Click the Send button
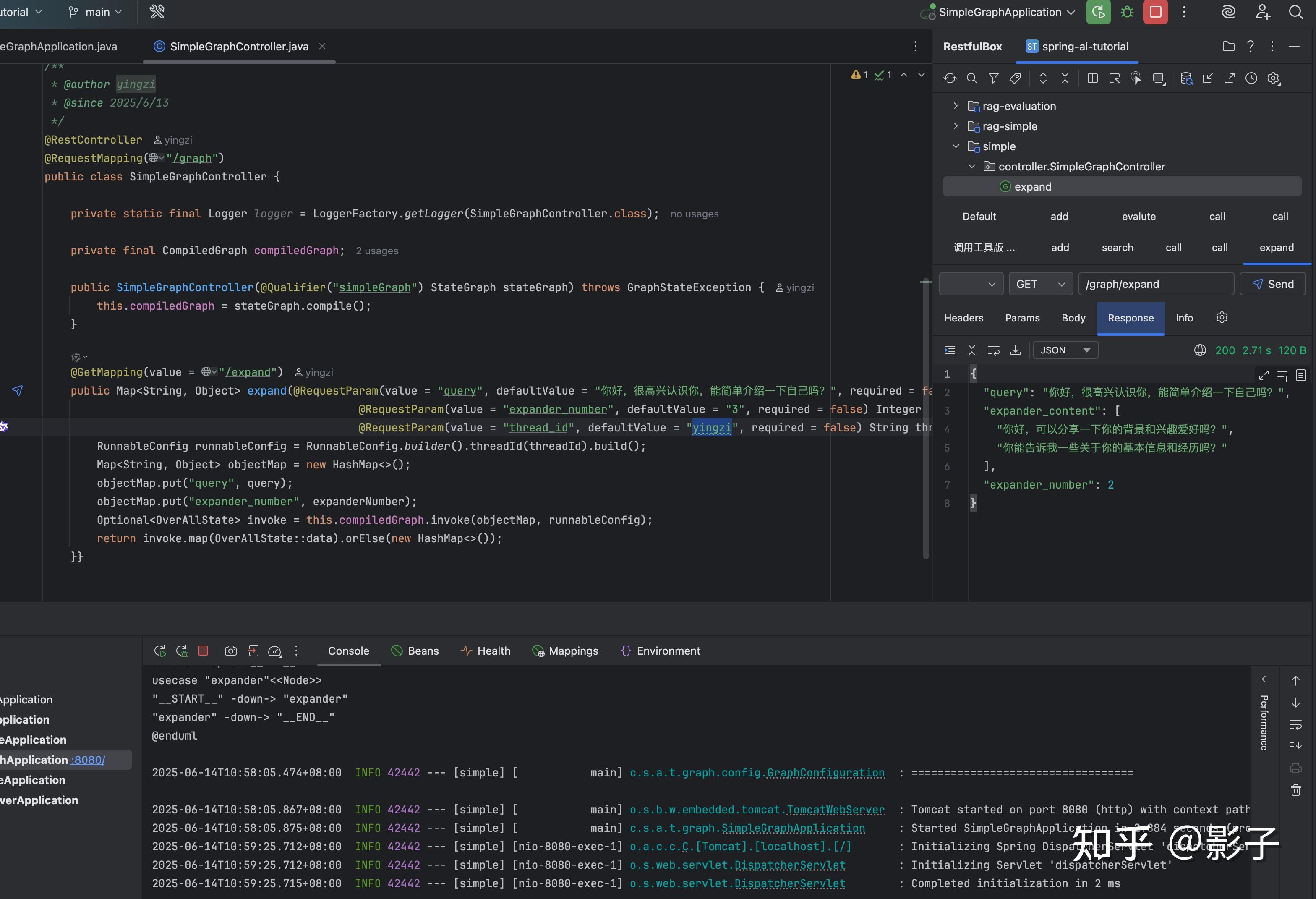 [x=1272, y=284]
